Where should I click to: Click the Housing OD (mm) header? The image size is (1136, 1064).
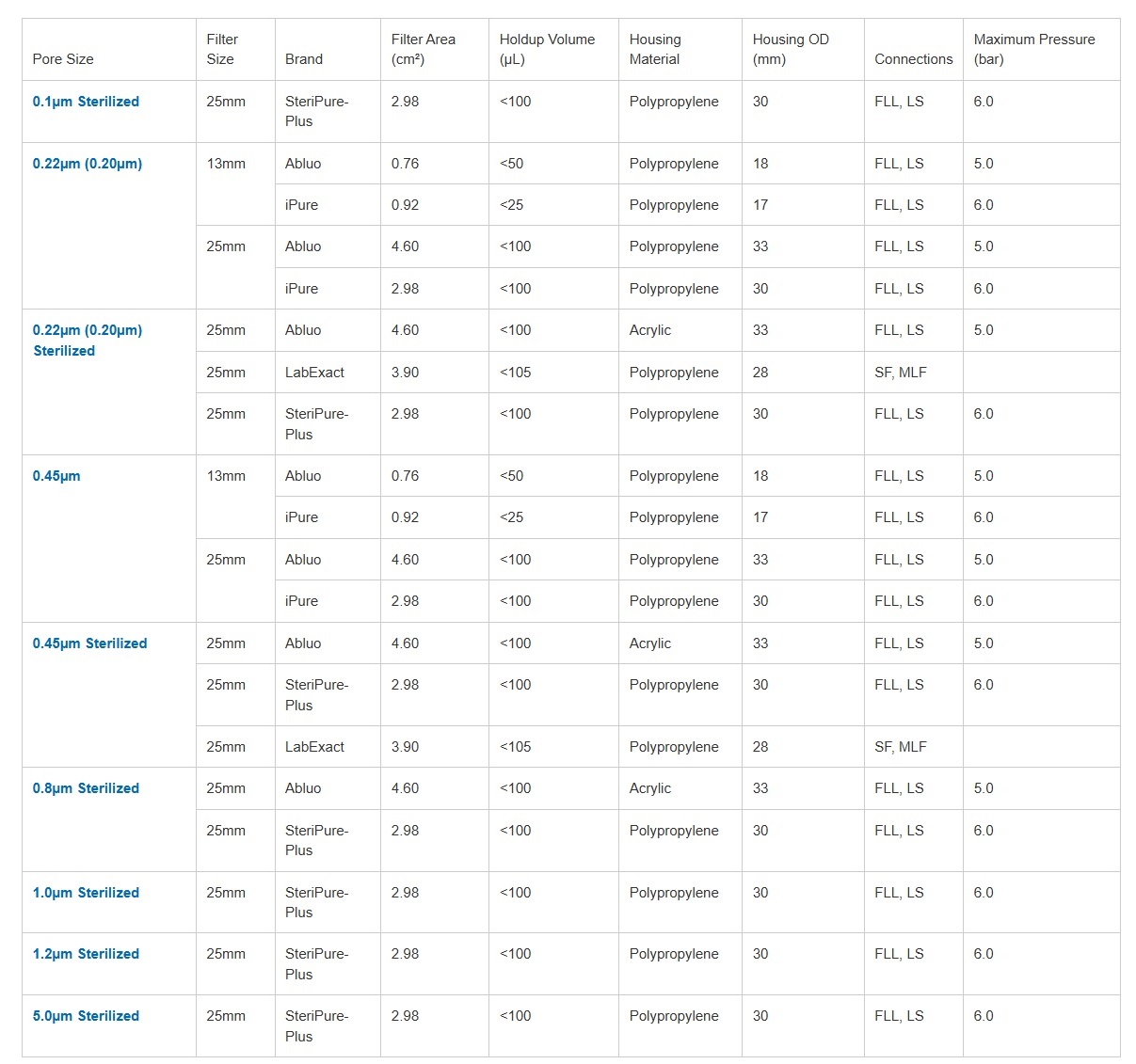(x=791, y=49)
